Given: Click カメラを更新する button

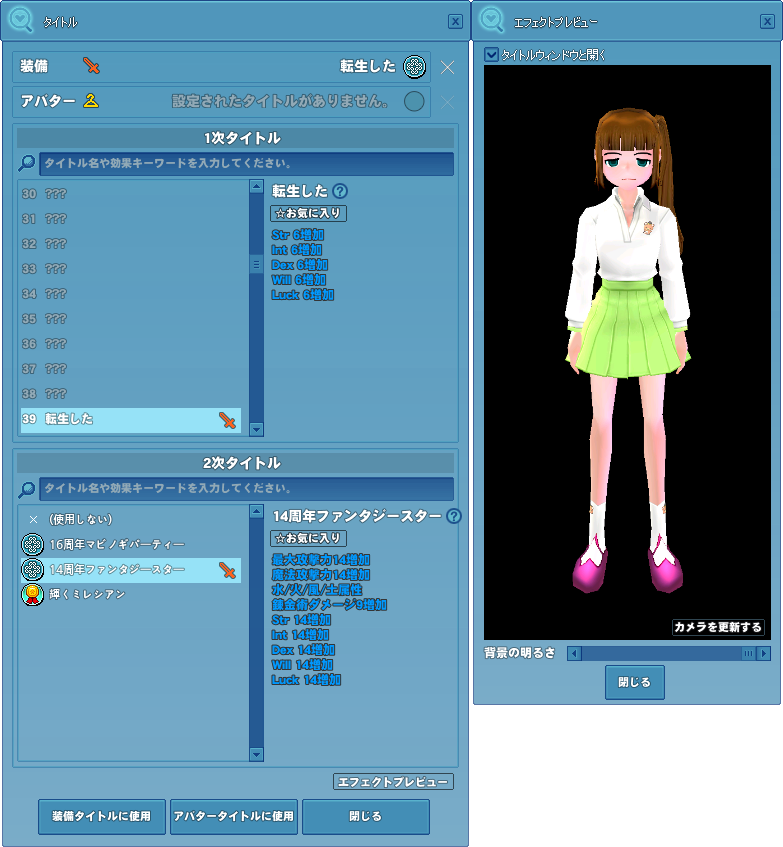Looking at the screenshot, I should pos(718,627).
